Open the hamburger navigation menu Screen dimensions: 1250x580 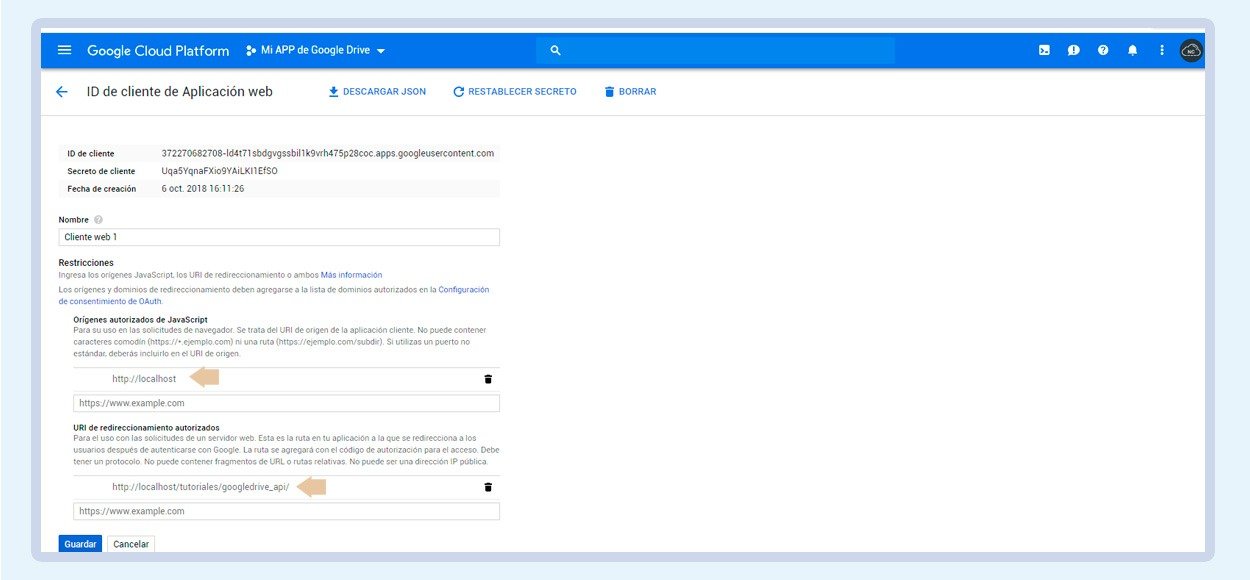point(65,50)
